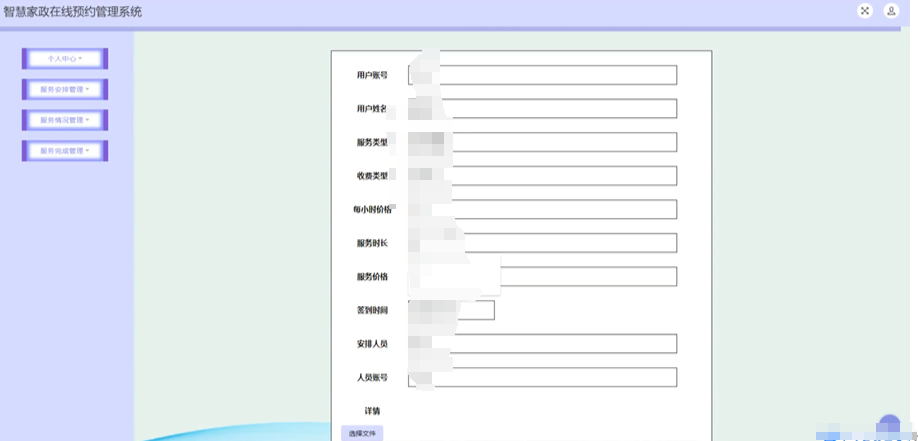Click the round floating button at bottom right
The image size is (918, 441).
pyautogui.click(x=889, y=426)
